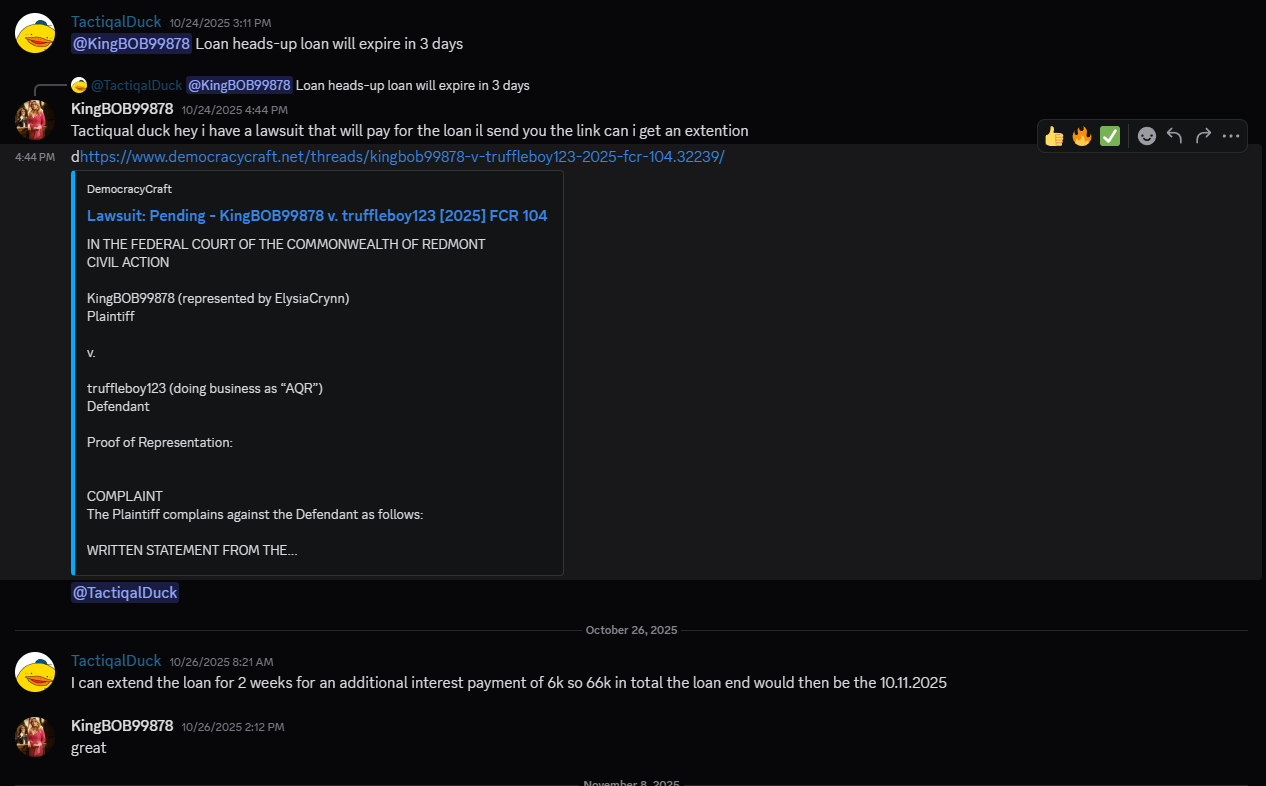React with the green check mark reaction
The image size is (1266, 786).
pos(1109,135)
